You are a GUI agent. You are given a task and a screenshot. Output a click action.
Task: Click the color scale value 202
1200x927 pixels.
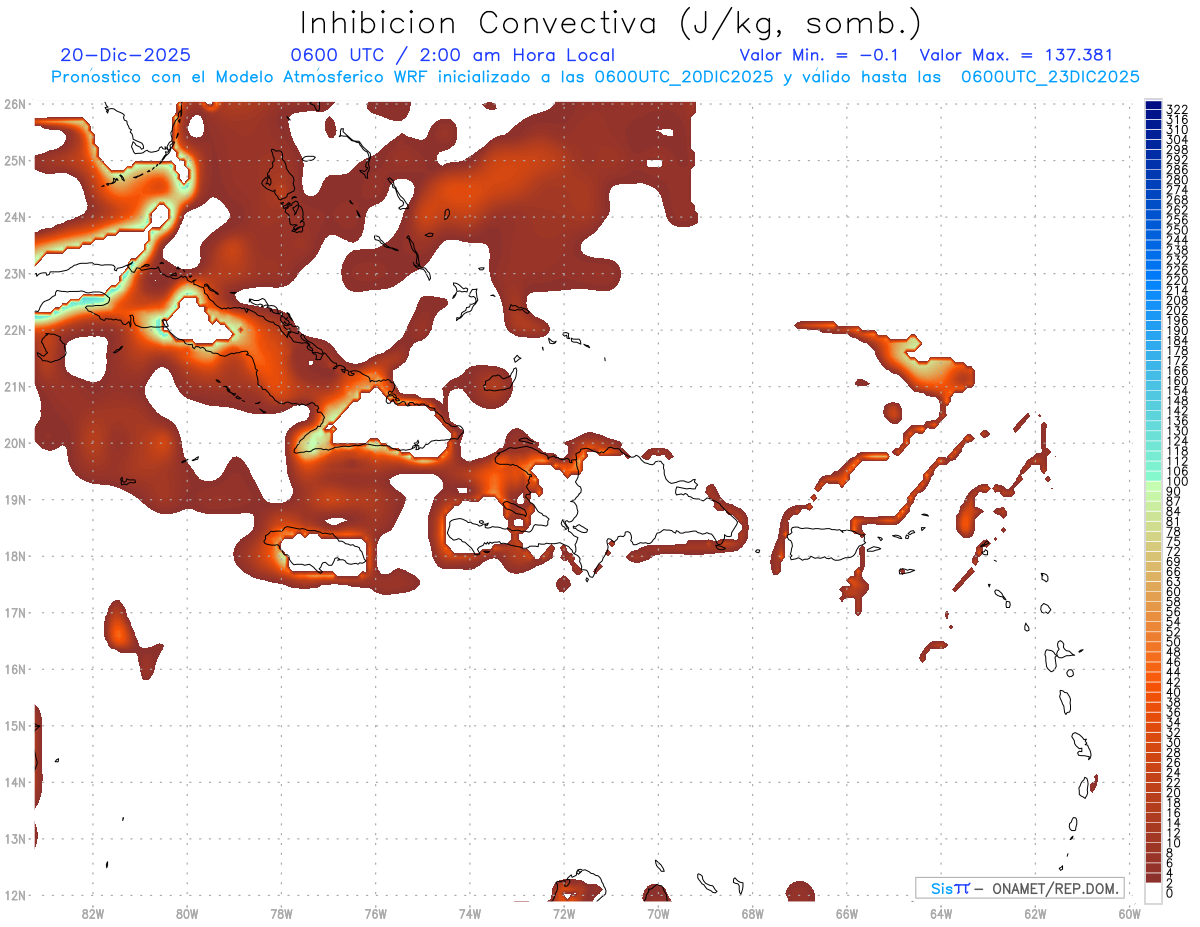tap(1176, 310)
